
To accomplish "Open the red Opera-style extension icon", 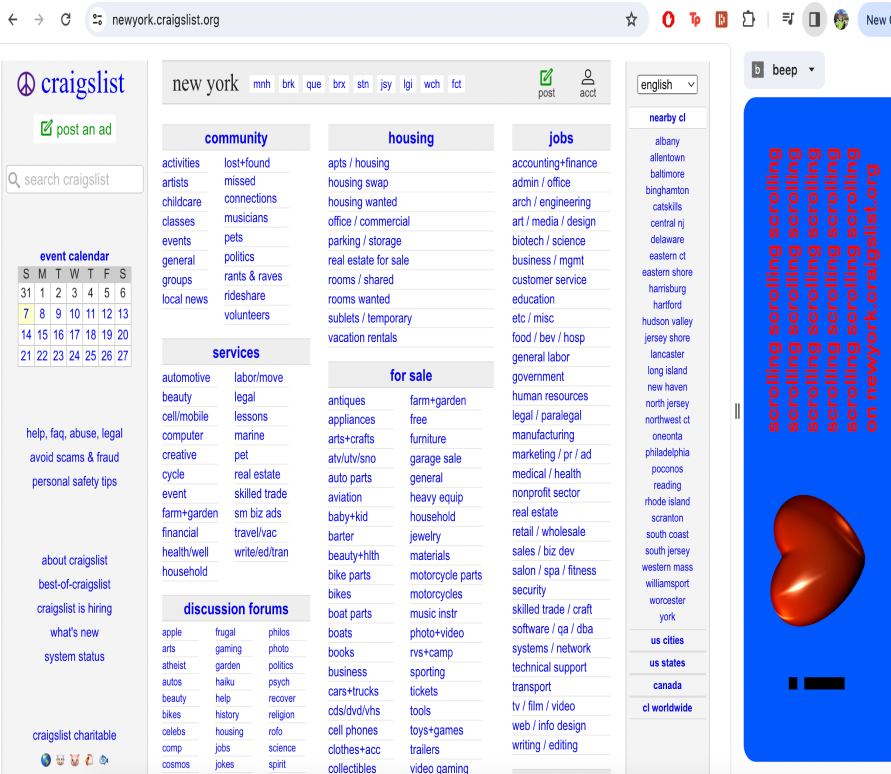I will pos(668,20).
